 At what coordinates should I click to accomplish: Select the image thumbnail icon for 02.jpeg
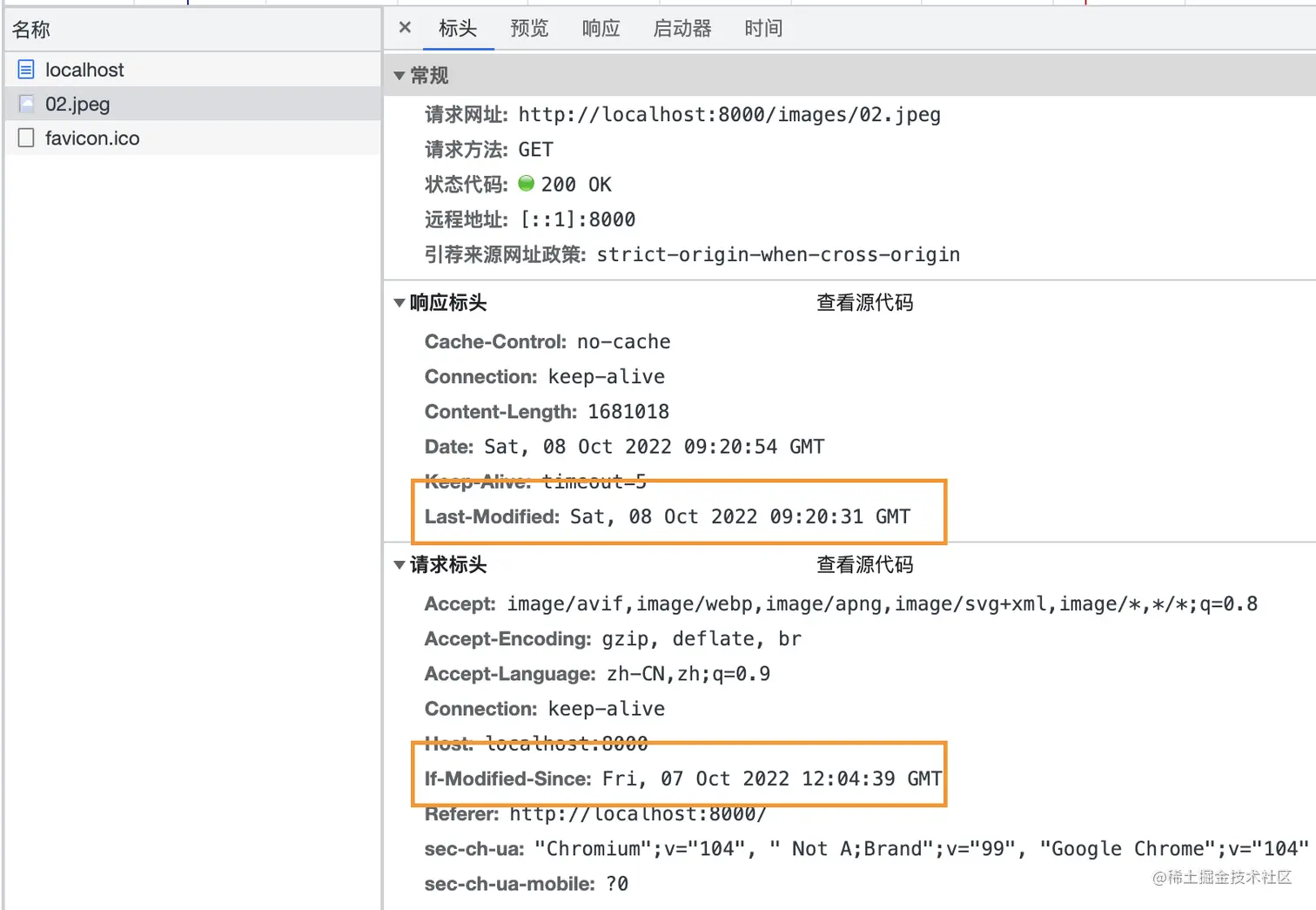(x=24, y=104)
